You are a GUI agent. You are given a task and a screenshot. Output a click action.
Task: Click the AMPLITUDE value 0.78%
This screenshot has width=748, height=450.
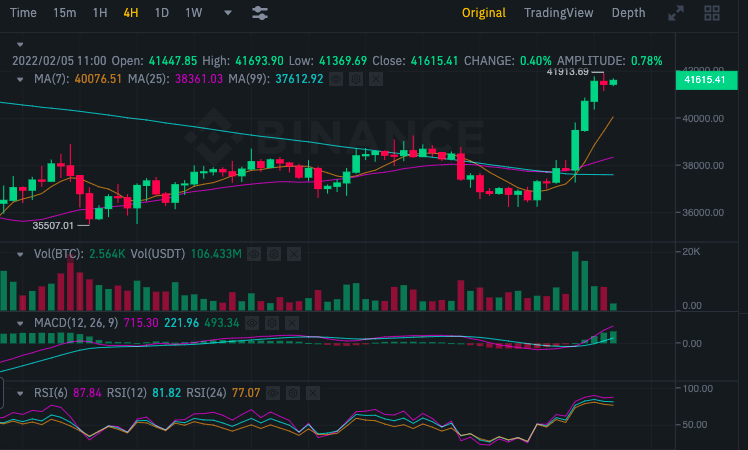pos(646,61)
